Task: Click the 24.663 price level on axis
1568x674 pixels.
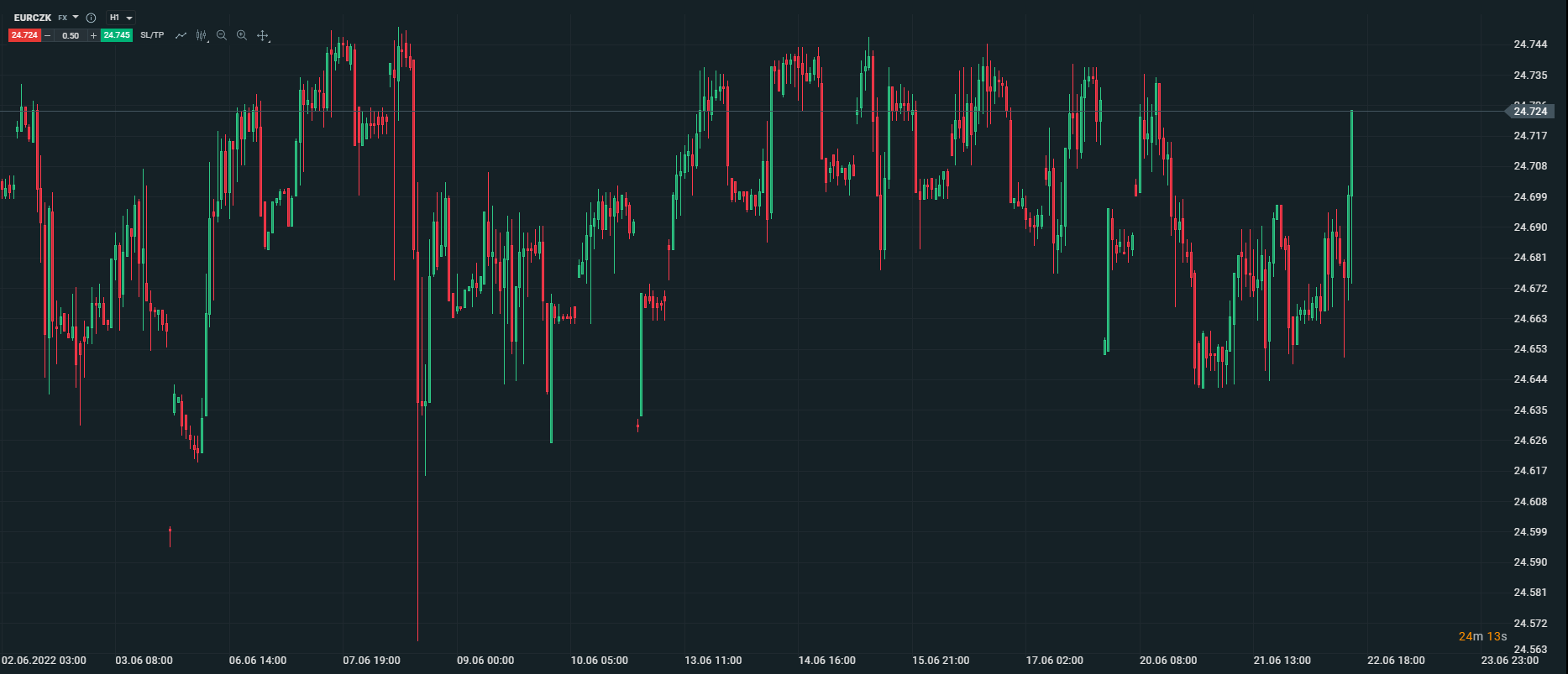Action: point(1530,319)
